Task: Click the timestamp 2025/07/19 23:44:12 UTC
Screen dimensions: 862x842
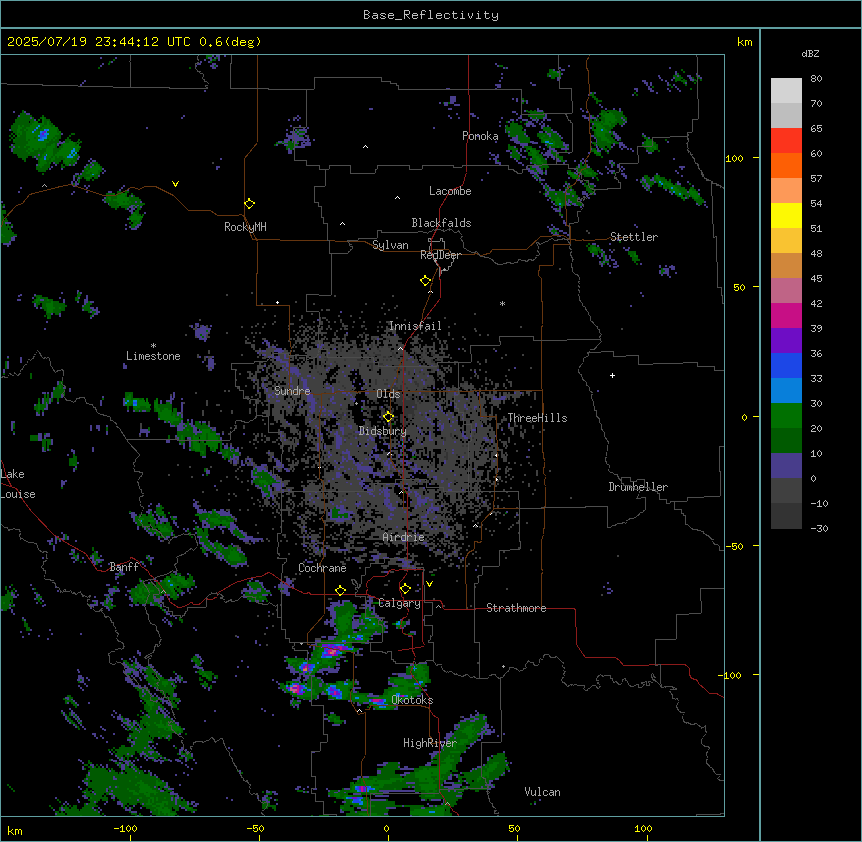Action: (99, 42)
